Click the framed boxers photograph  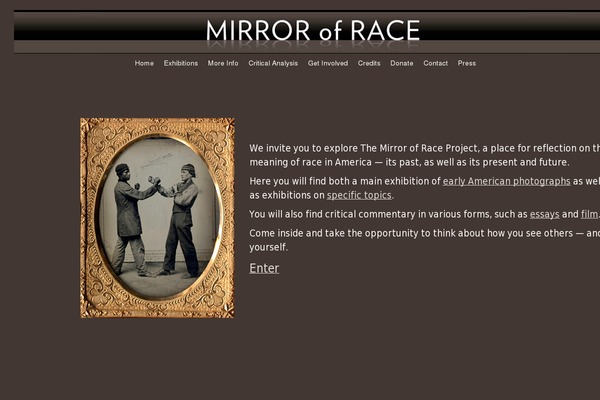[157, 218]
